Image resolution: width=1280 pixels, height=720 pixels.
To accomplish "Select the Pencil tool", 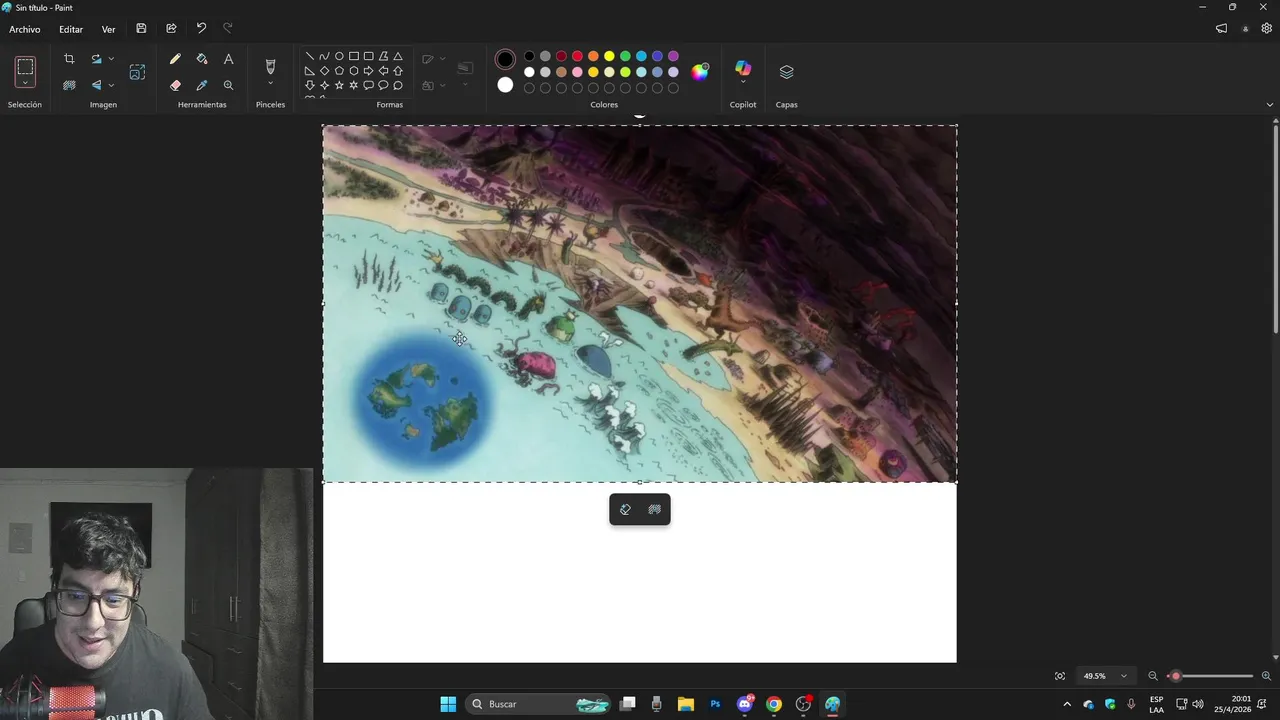I will pos(175,59).
